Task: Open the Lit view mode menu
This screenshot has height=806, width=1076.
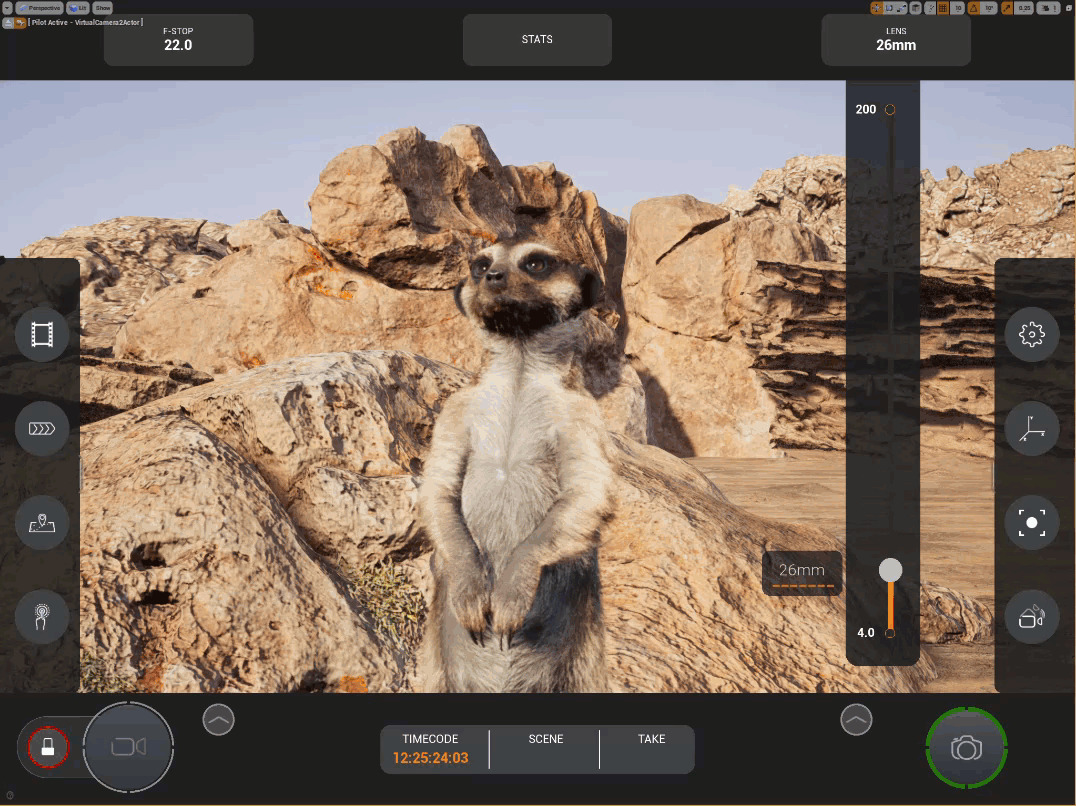Action: coord(79,8)
